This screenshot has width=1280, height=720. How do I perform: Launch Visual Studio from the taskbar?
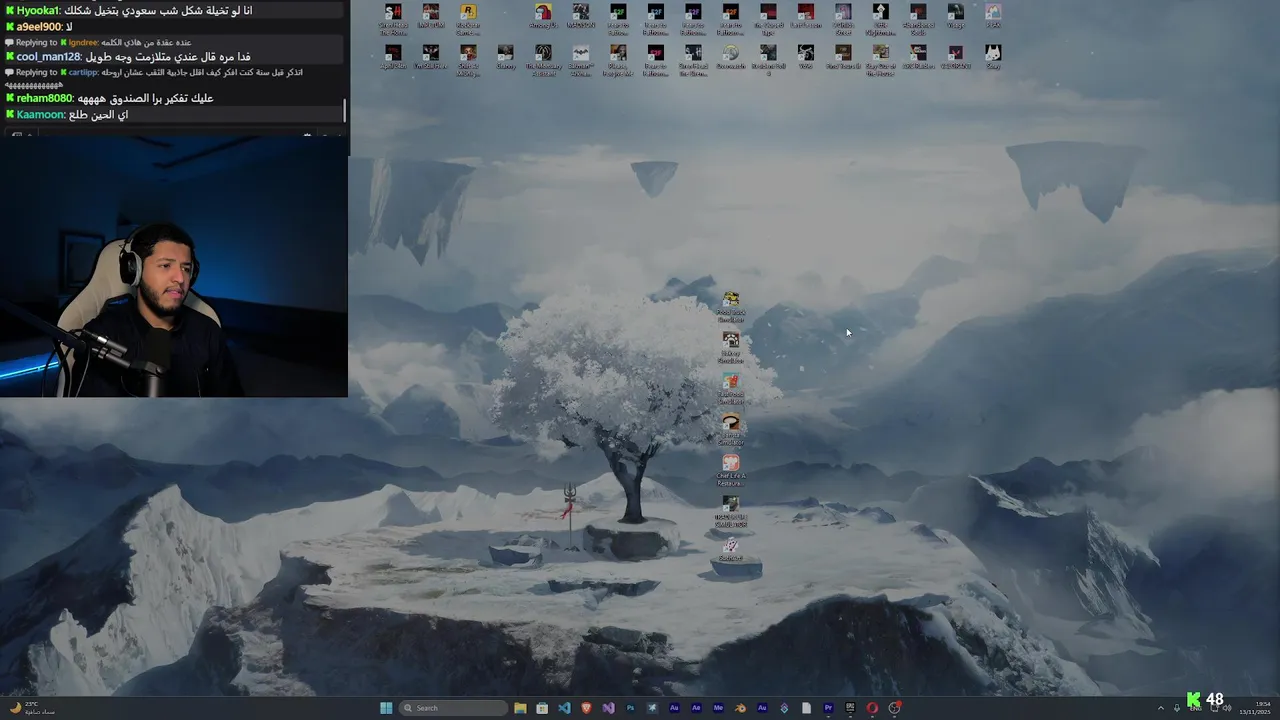[608, 708]
